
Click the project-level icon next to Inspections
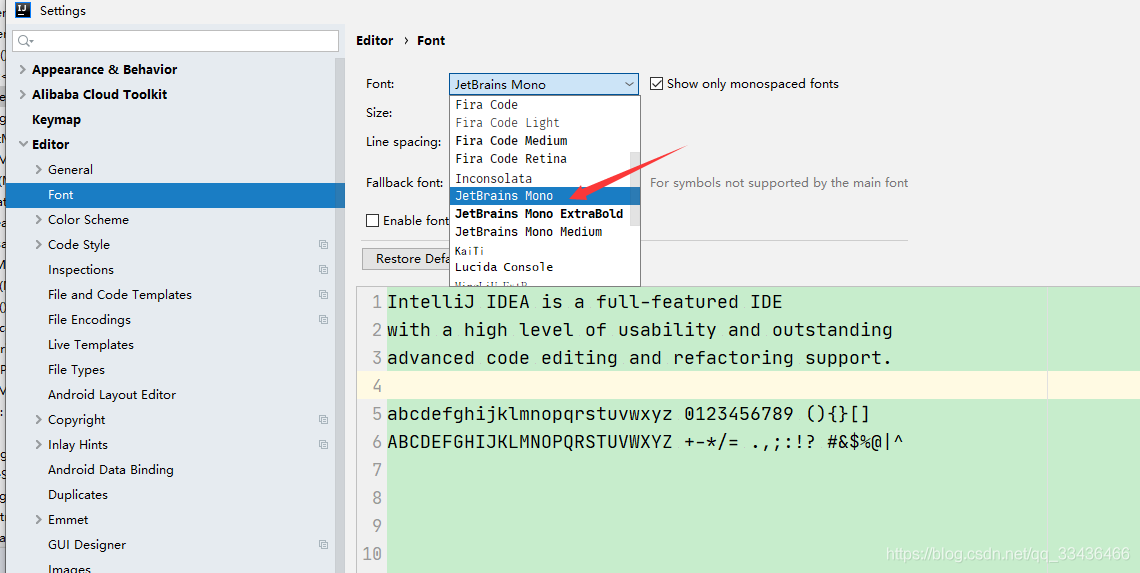coord(324,270)
